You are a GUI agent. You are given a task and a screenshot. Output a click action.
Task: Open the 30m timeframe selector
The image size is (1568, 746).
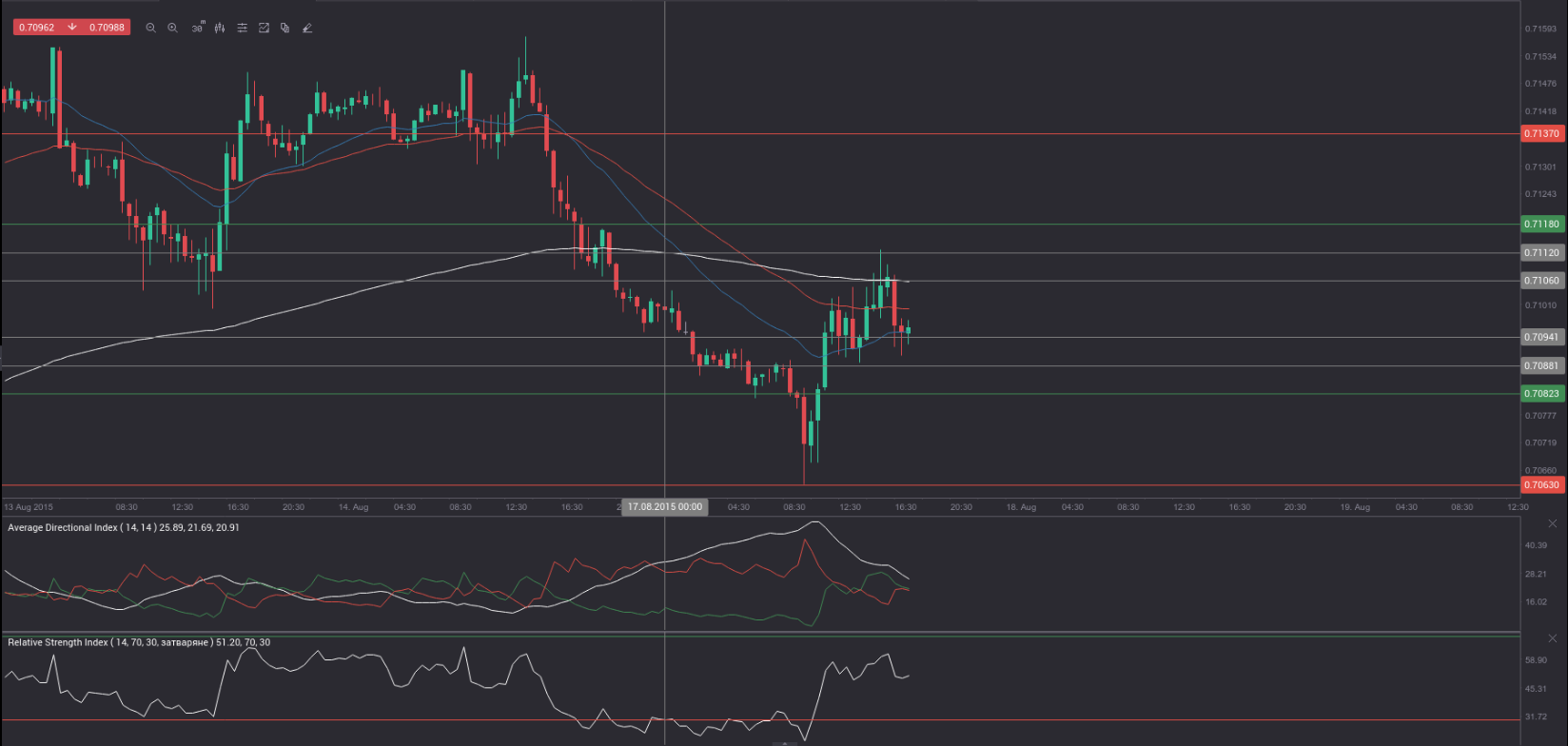[x=197, y=29]
